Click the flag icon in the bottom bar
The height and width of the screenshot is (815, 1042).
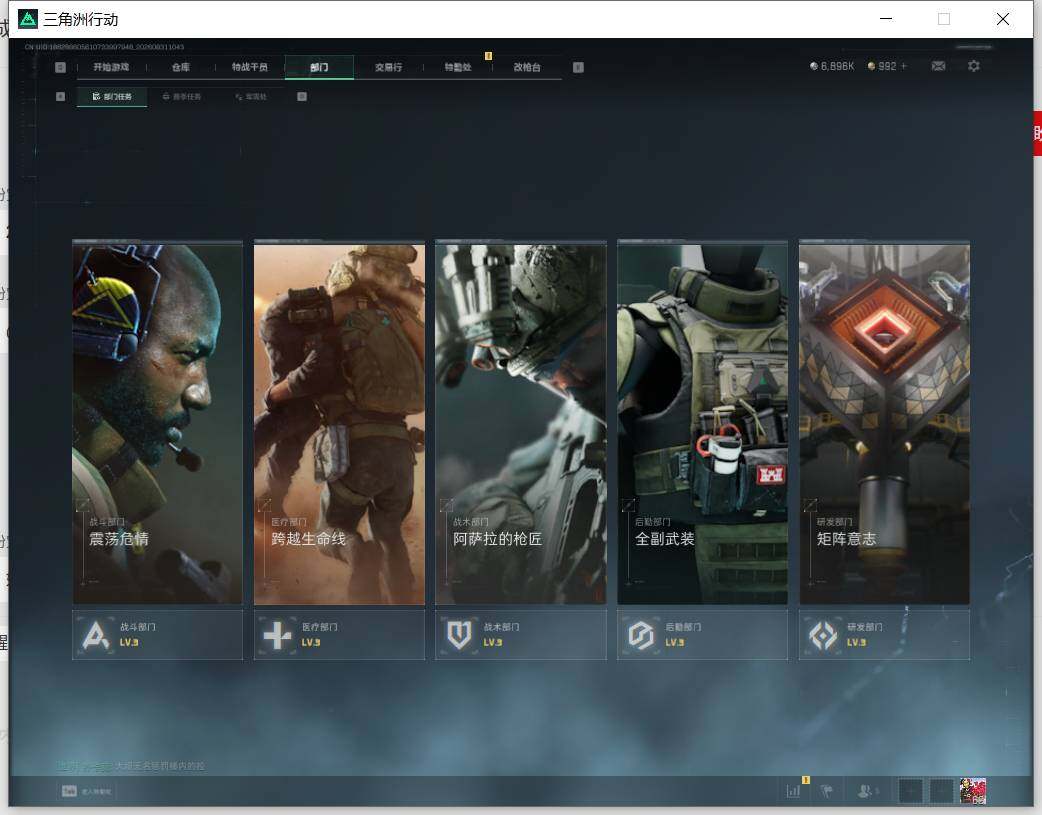(x=827, y=790)
